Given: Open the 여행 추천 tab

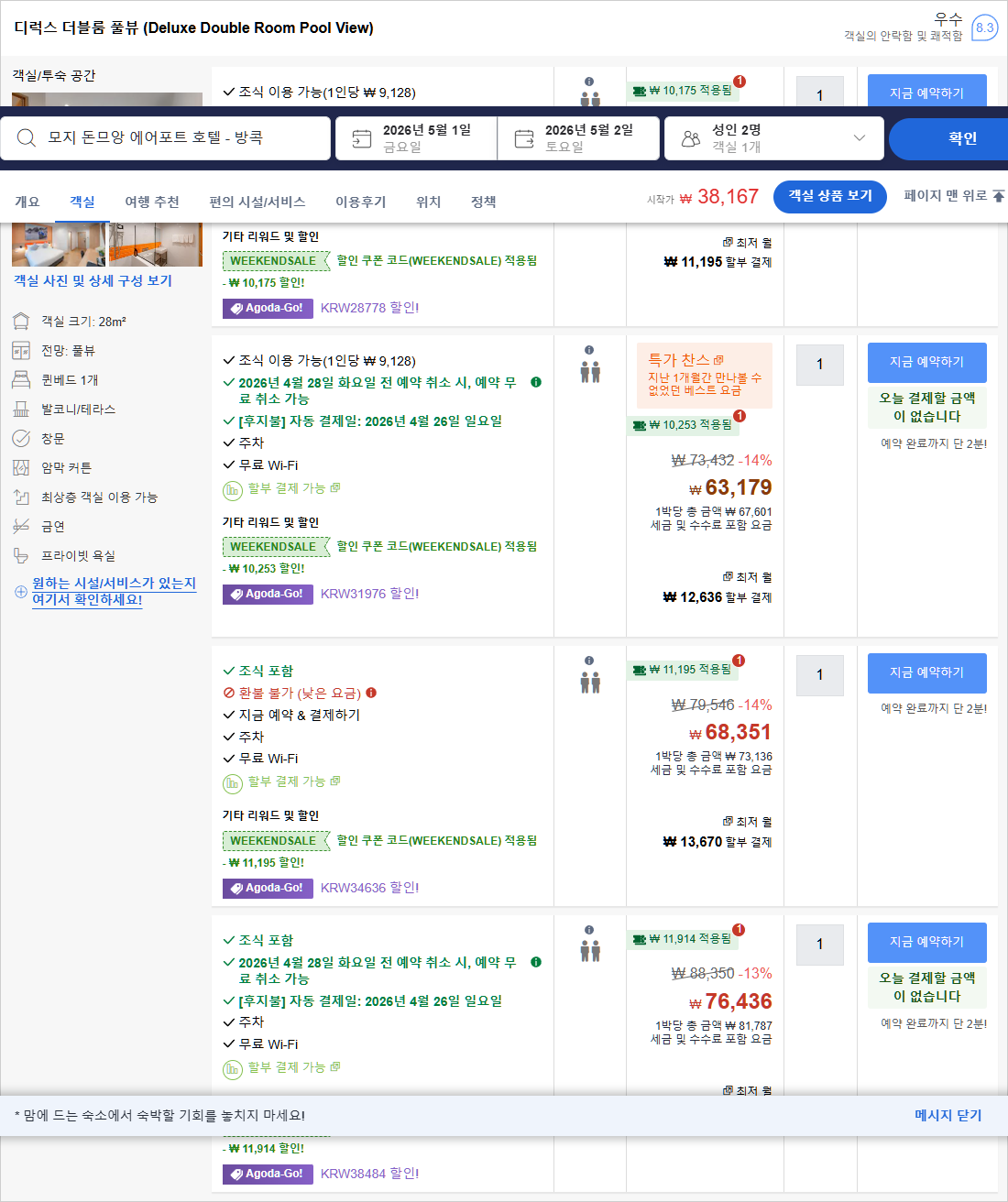Looking at the screenshot, I should coord(152,202).
